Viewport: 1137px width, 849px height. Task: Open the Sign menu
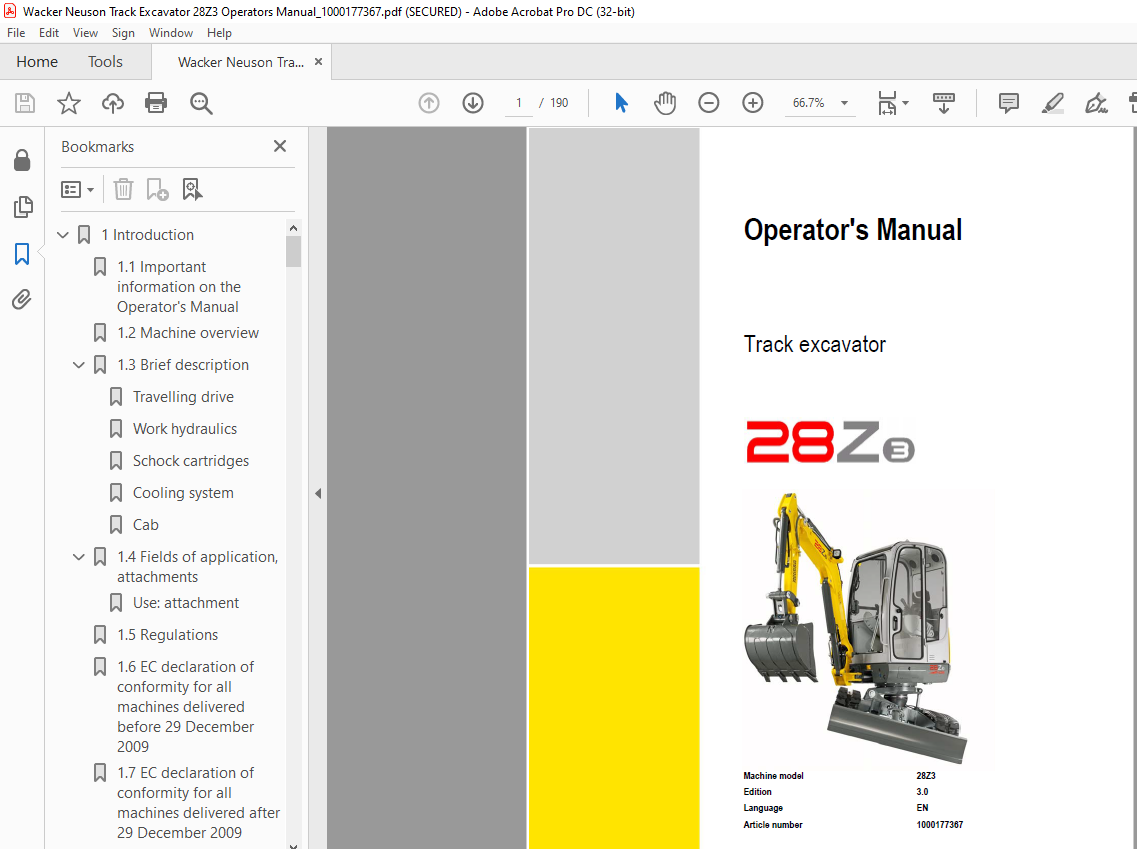coord(123,33)
